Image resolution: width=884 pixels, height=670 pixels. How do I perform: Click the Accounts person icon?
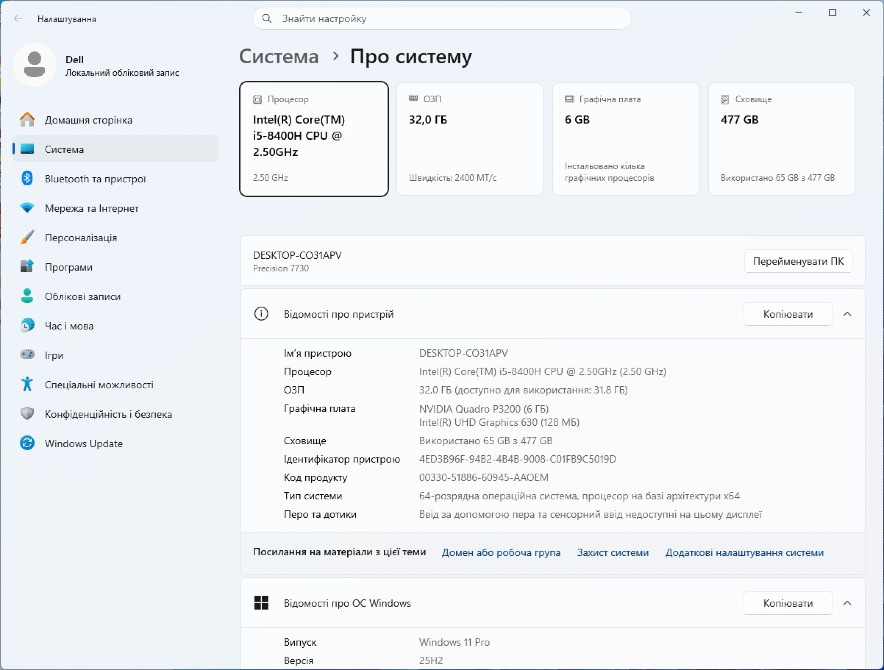point(27,296)
